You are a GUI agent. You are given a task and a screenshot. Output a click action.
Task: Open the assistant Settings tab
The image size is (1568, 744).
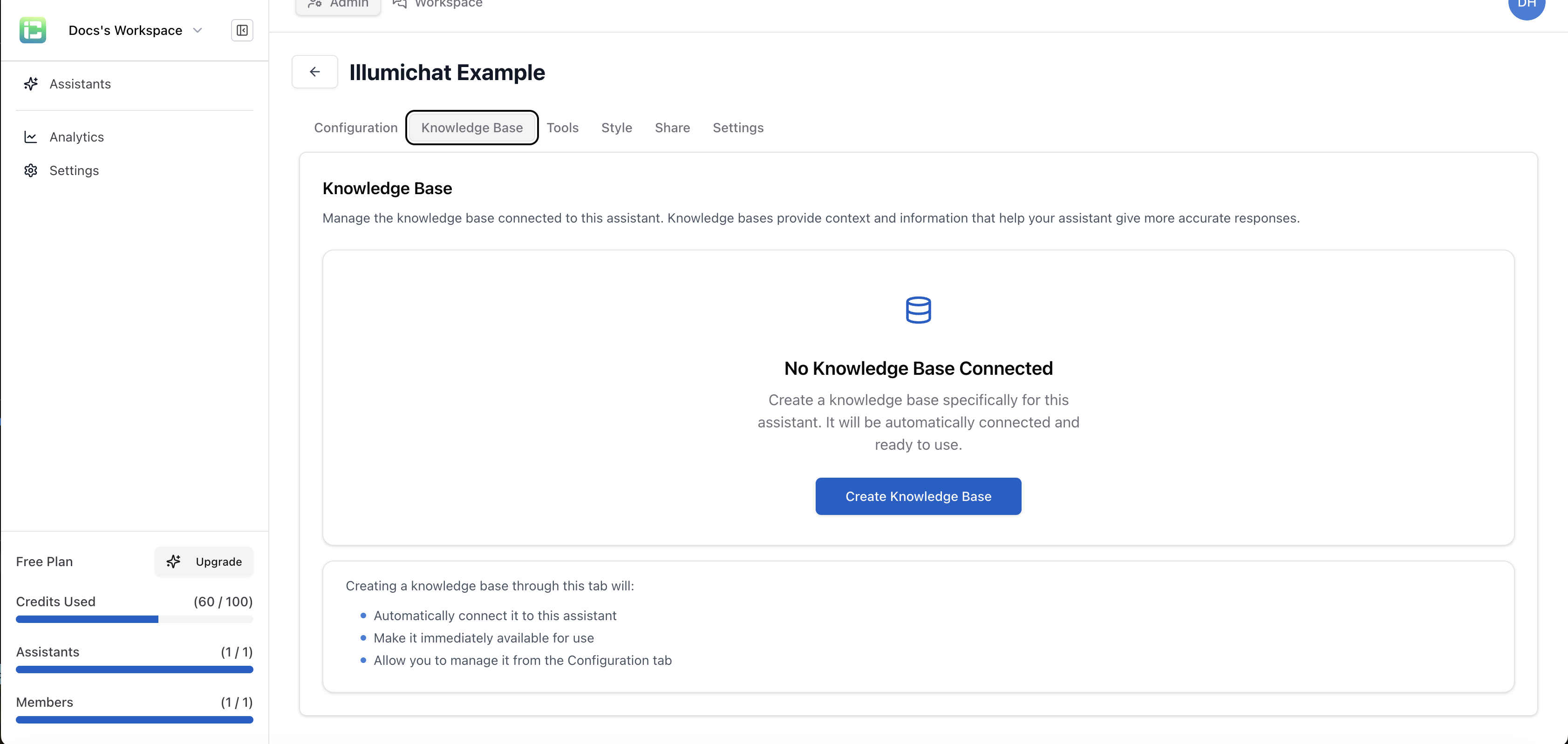coord(738,128)
